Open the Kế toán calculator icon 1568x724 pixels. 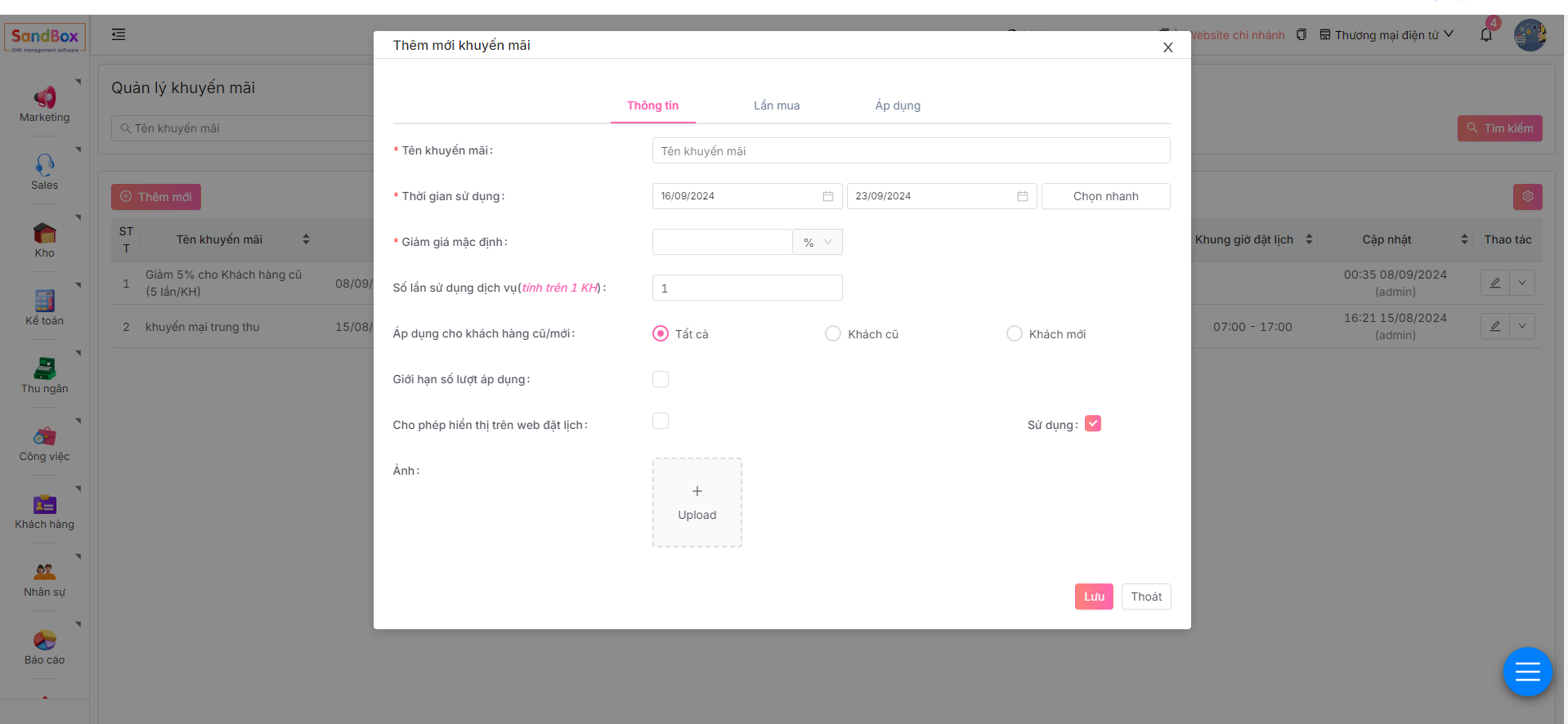(x=45, y=301)
